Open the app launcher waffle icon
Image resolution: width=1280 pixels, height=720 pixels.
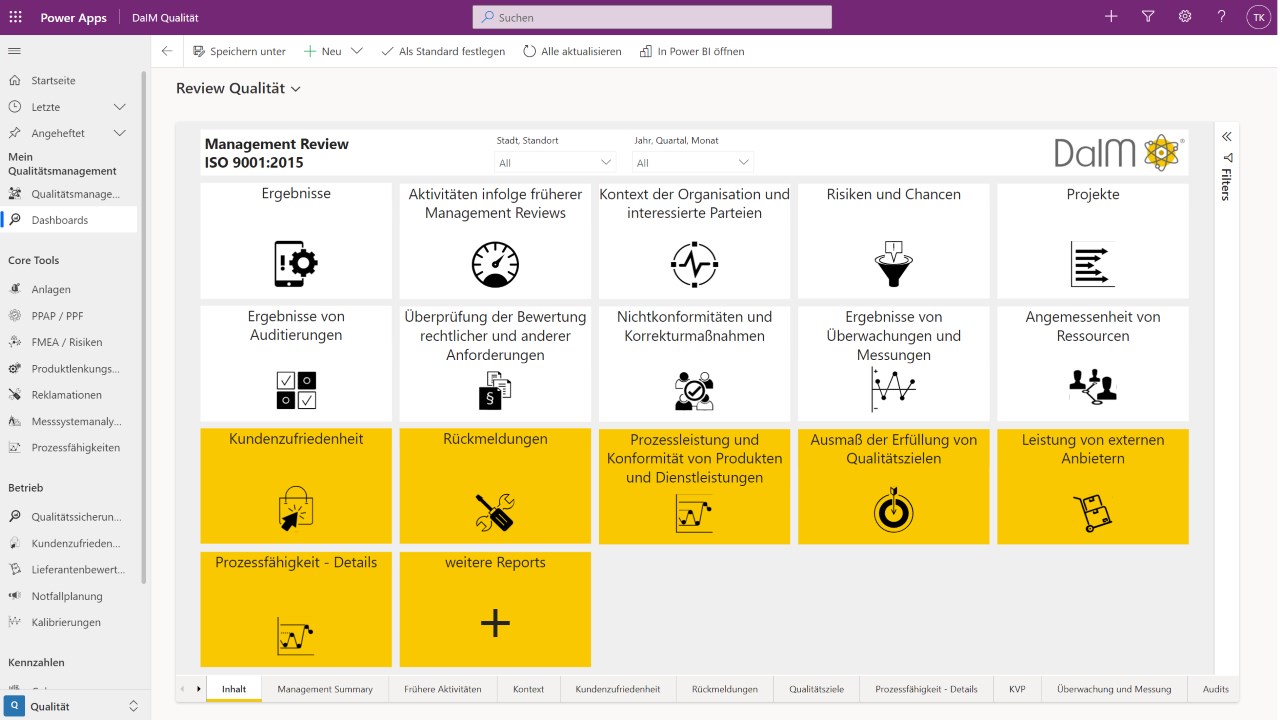pyautogui.click(x=15, y=17)
